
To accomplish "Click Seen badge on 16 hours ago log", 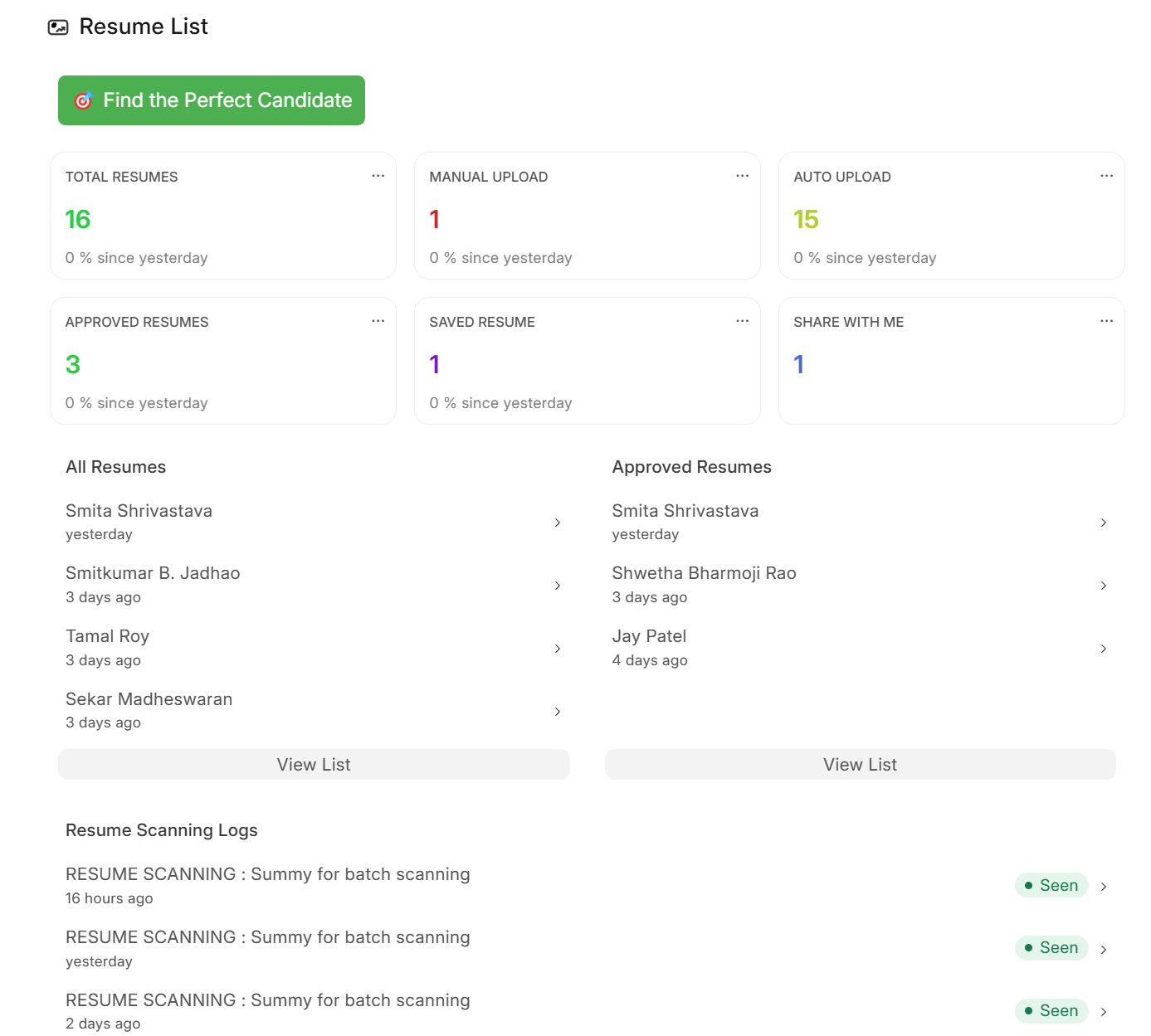I will pos(1051,885).
